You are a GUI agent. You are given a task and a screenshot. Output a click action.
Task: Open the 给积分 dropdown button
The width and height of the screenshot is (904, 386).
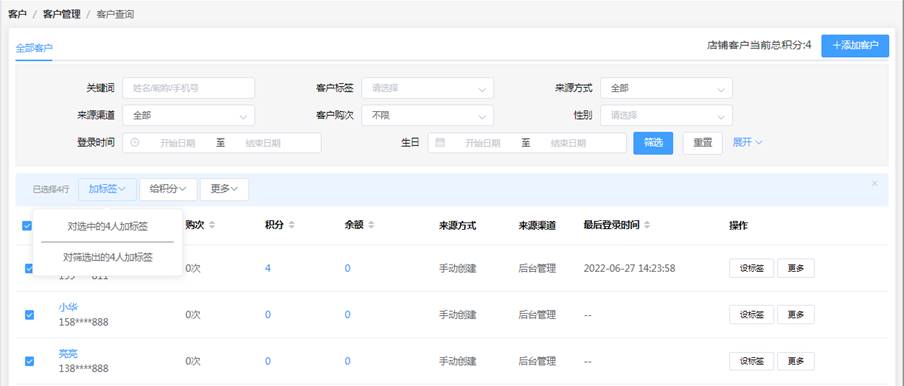tap(168, 189)
